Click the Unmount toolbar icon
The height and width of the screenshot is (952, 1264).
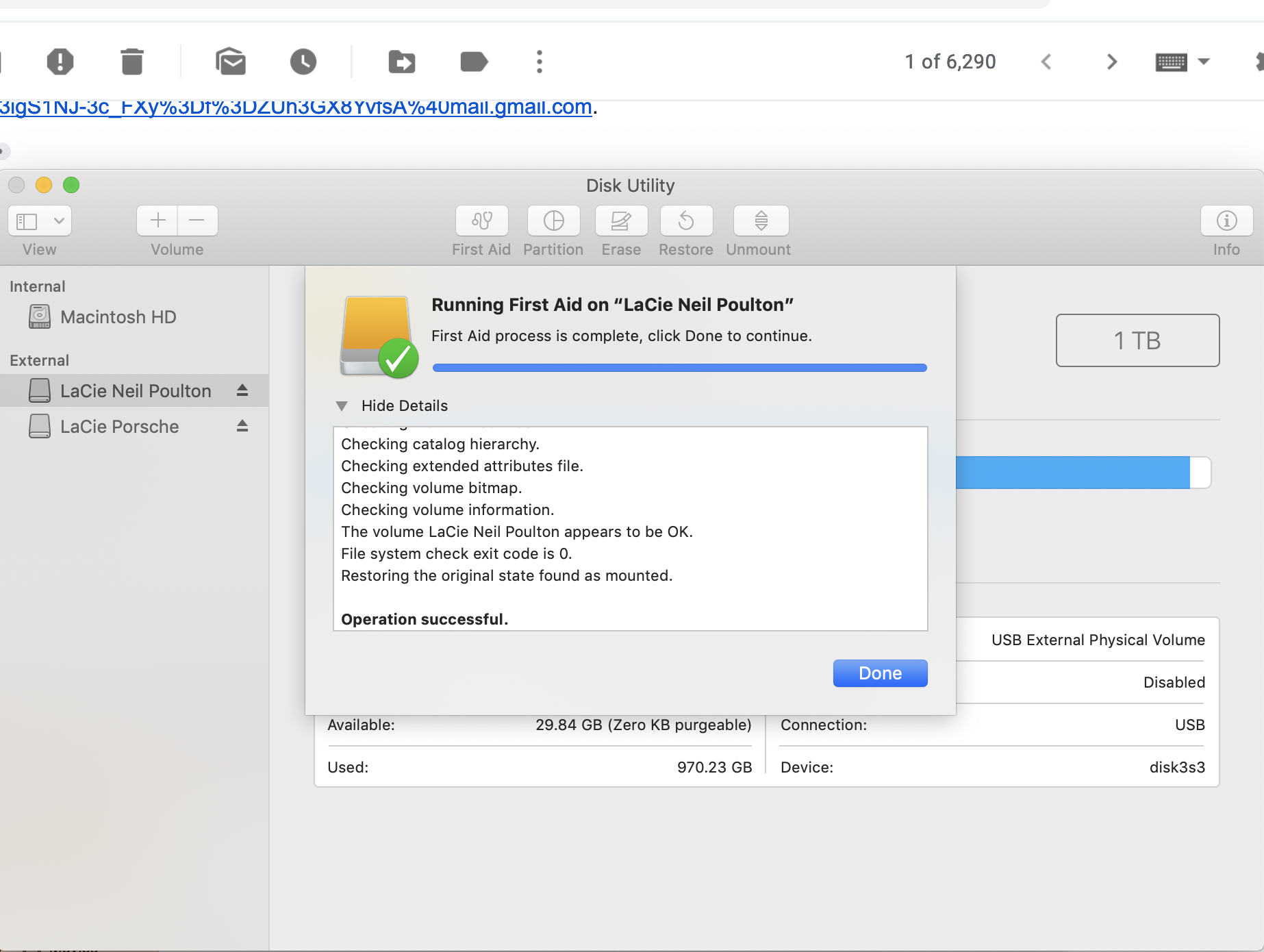(x=761, y=221)
